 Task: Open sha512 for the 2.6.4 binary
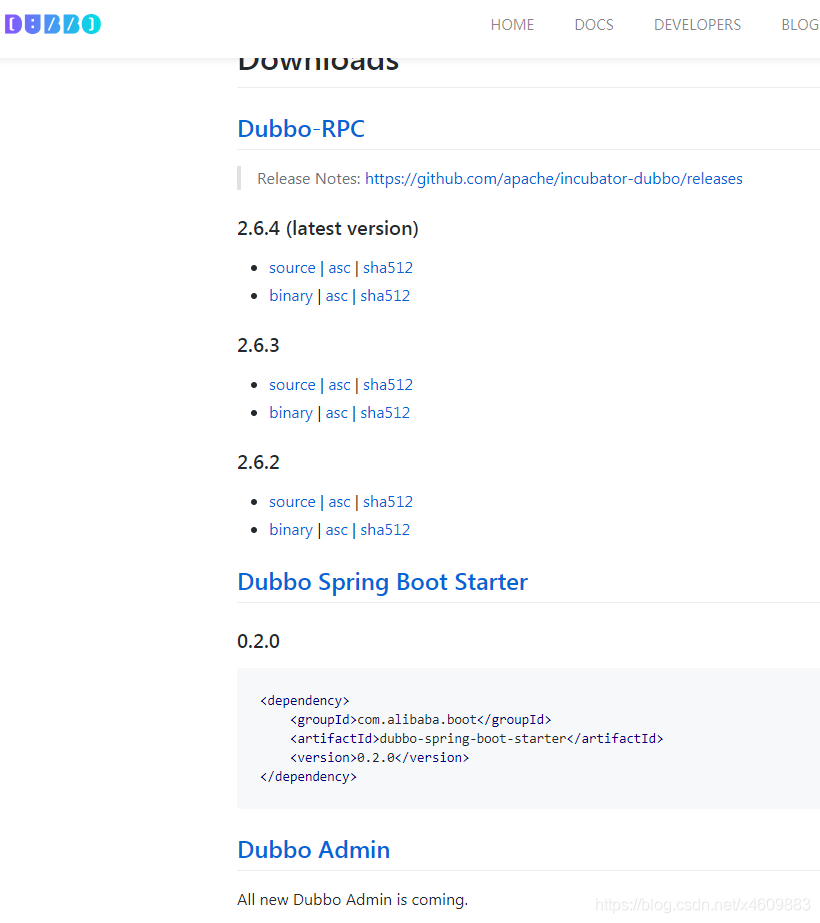[385, 296]
